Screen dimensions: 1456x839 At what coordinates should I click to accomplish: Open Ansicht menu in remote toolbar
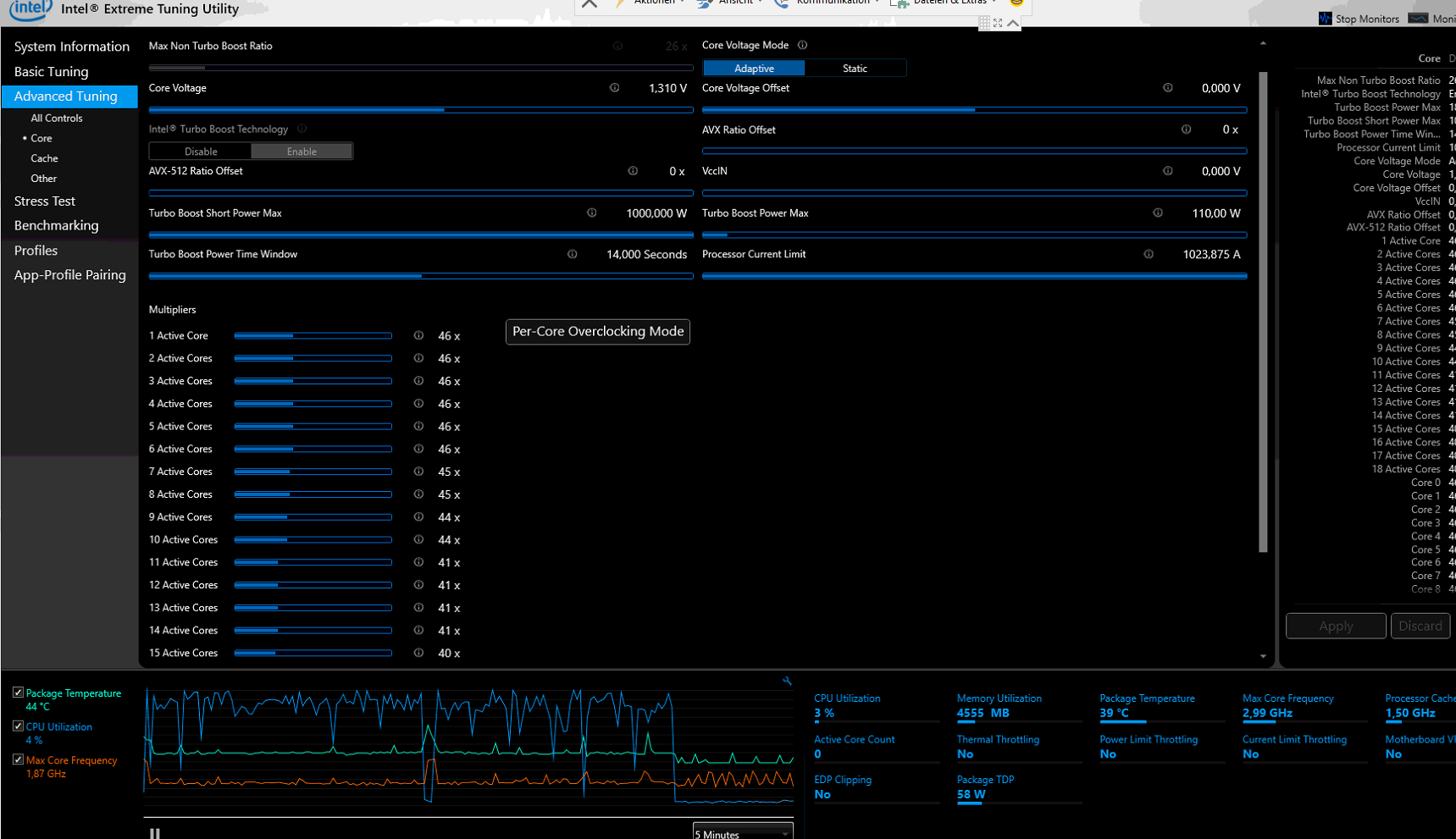click(729, 3)
